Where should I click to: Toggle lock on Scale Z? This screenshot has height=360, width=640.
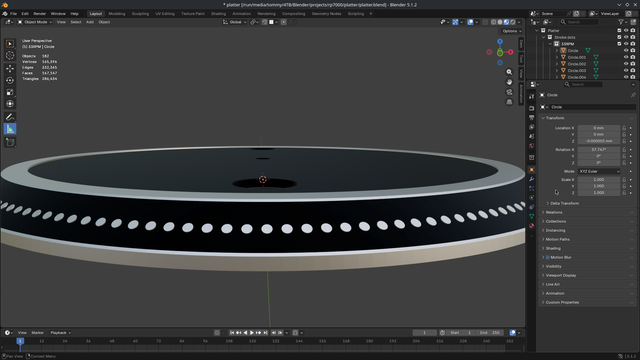[624, 193]
